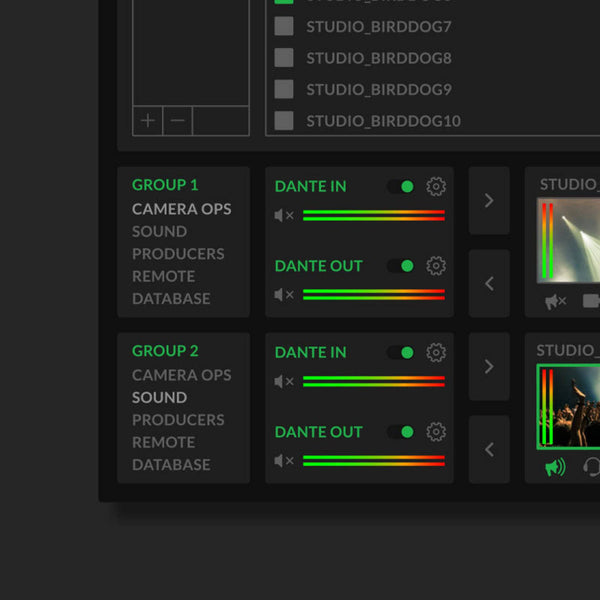
Task: Tick the STUDIO_BIRDDOG9 checkbox
Action: [x=284, y=89]
